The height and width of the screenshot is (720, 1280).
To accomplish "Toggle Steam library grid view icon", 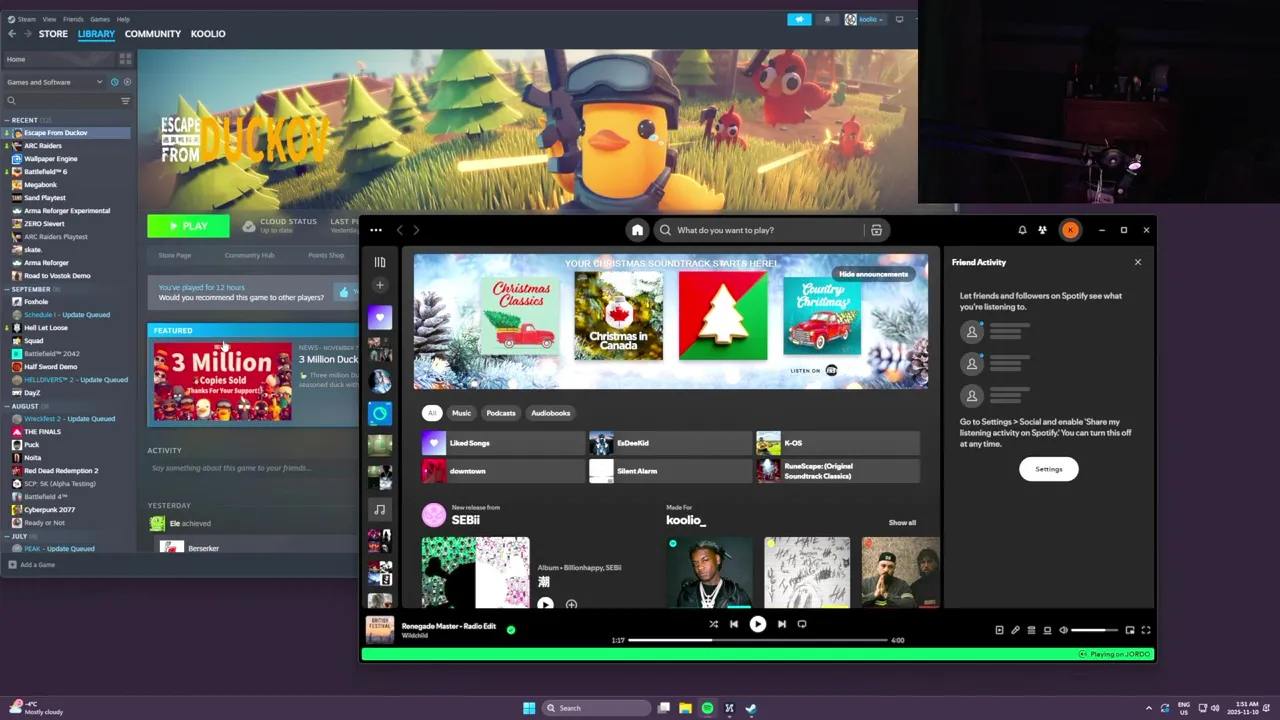I will 125,59.
